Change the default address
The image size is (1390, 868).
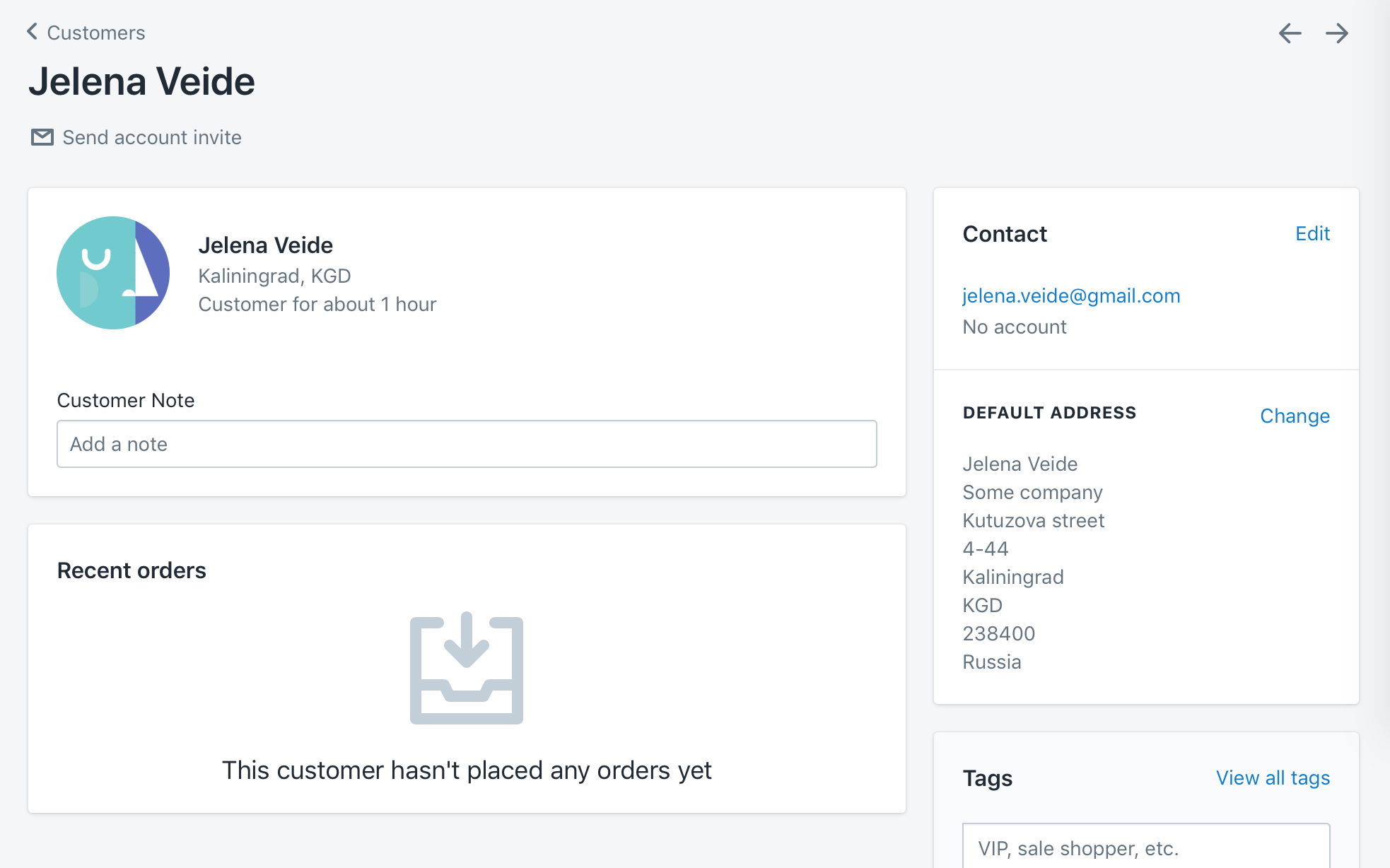coord(1295,416)
